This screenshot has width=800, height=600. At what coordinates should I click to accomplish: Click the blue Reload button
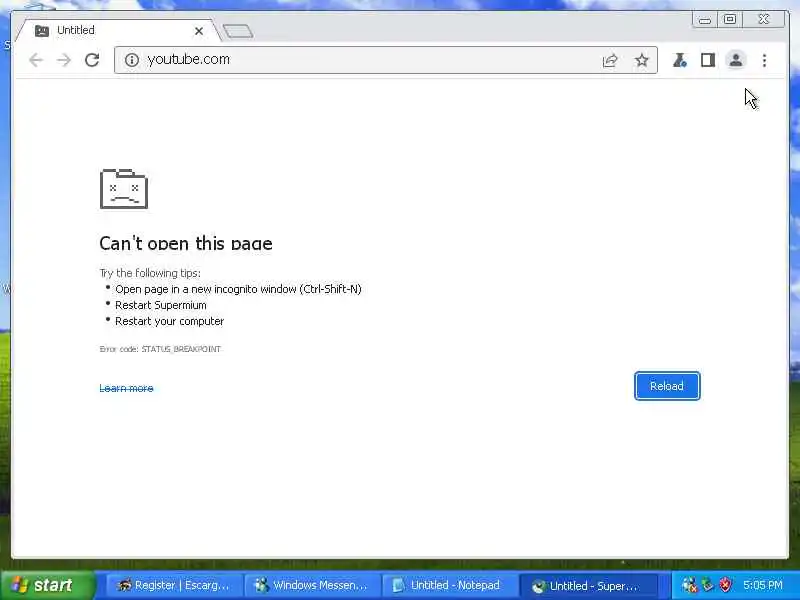point(667,386)
